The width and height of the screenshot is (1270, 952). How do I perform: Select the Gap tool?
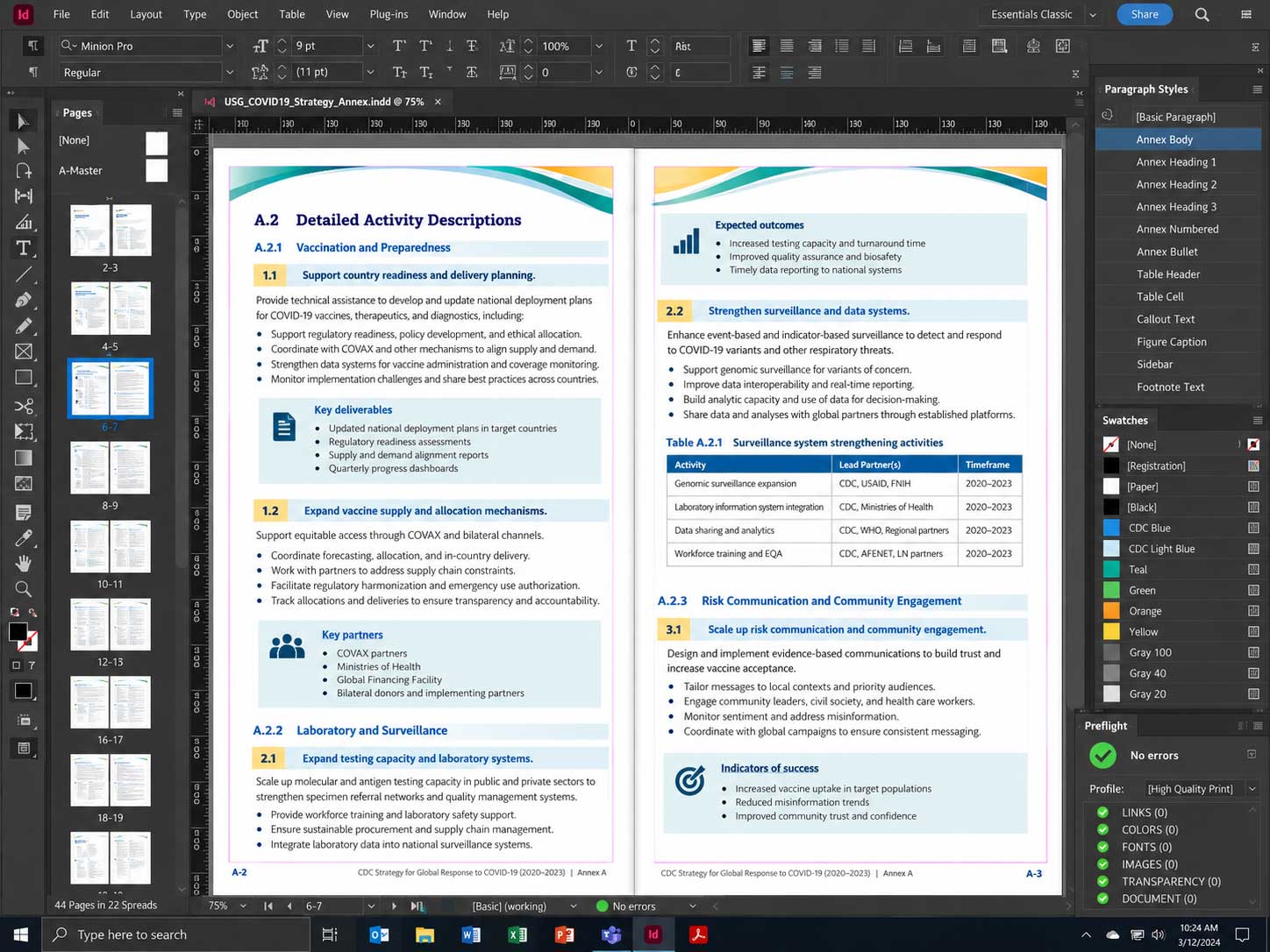(x=24, y=196)
